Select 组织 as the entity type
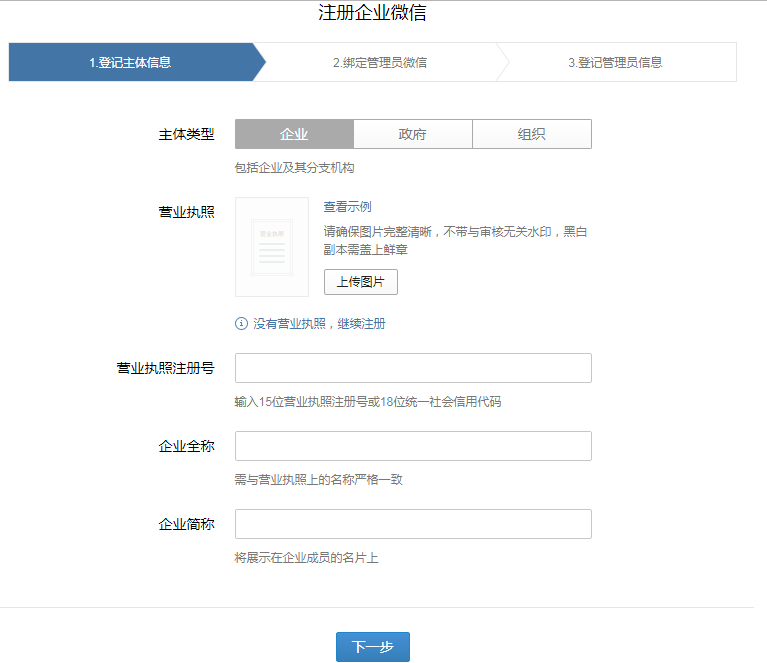The width and height of the screenshot is (767, 663). coord(531,135)
